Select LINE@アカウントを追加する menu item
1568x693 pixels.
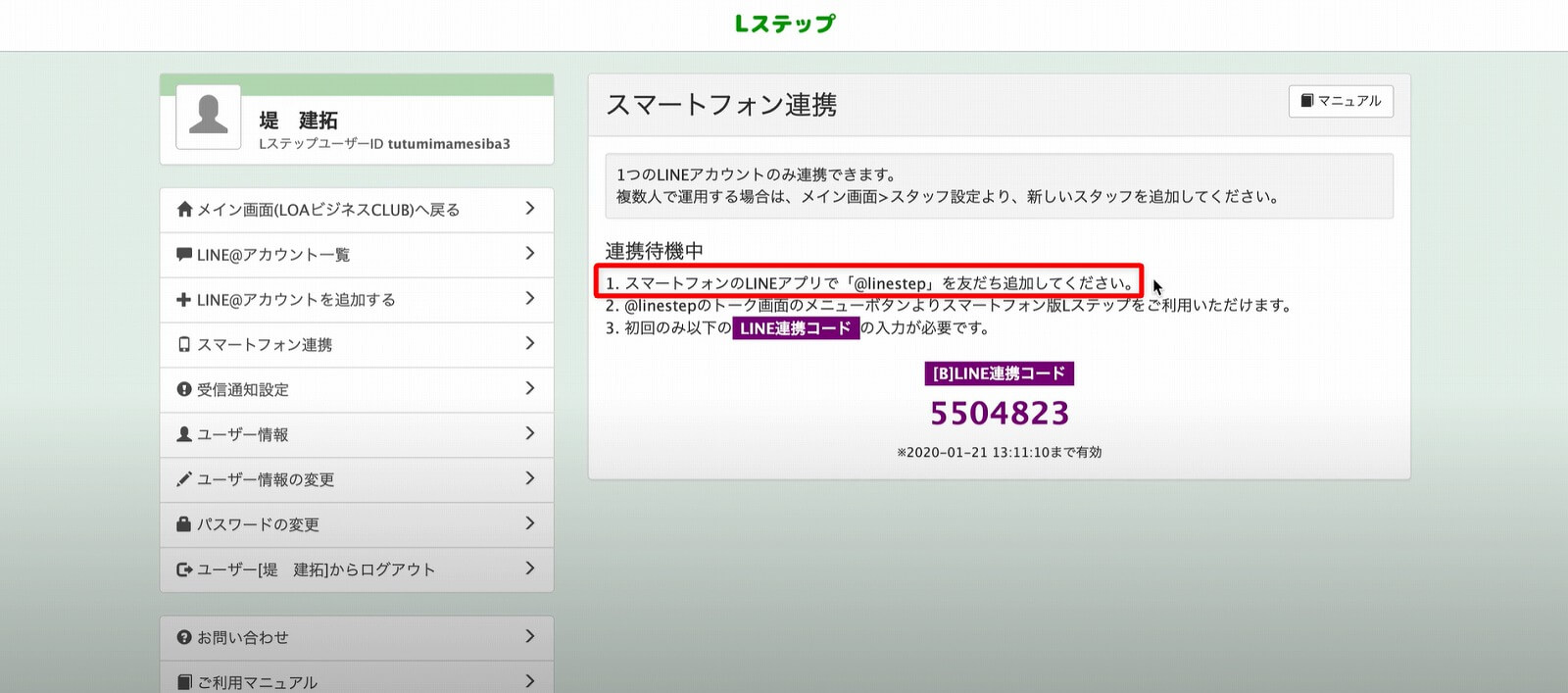357,300
